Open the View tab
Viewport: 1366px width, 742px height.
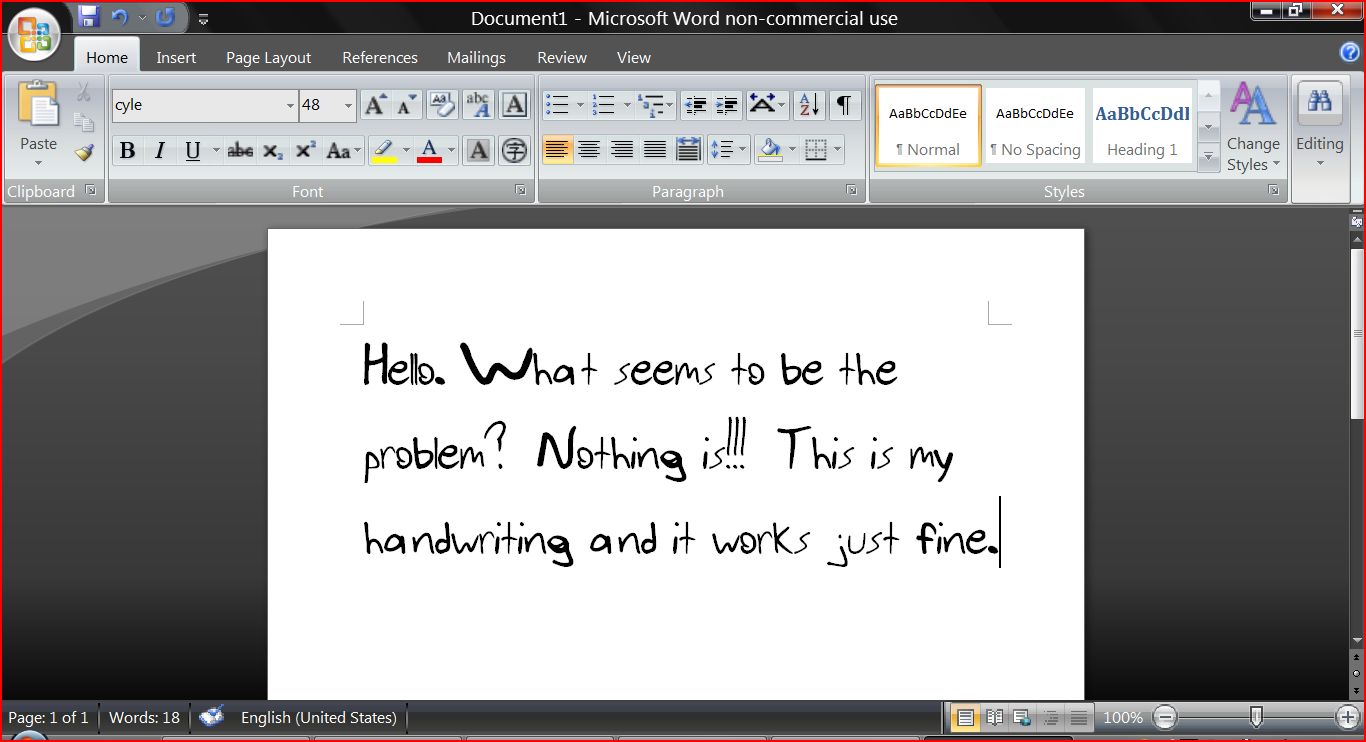click(633, 57)
